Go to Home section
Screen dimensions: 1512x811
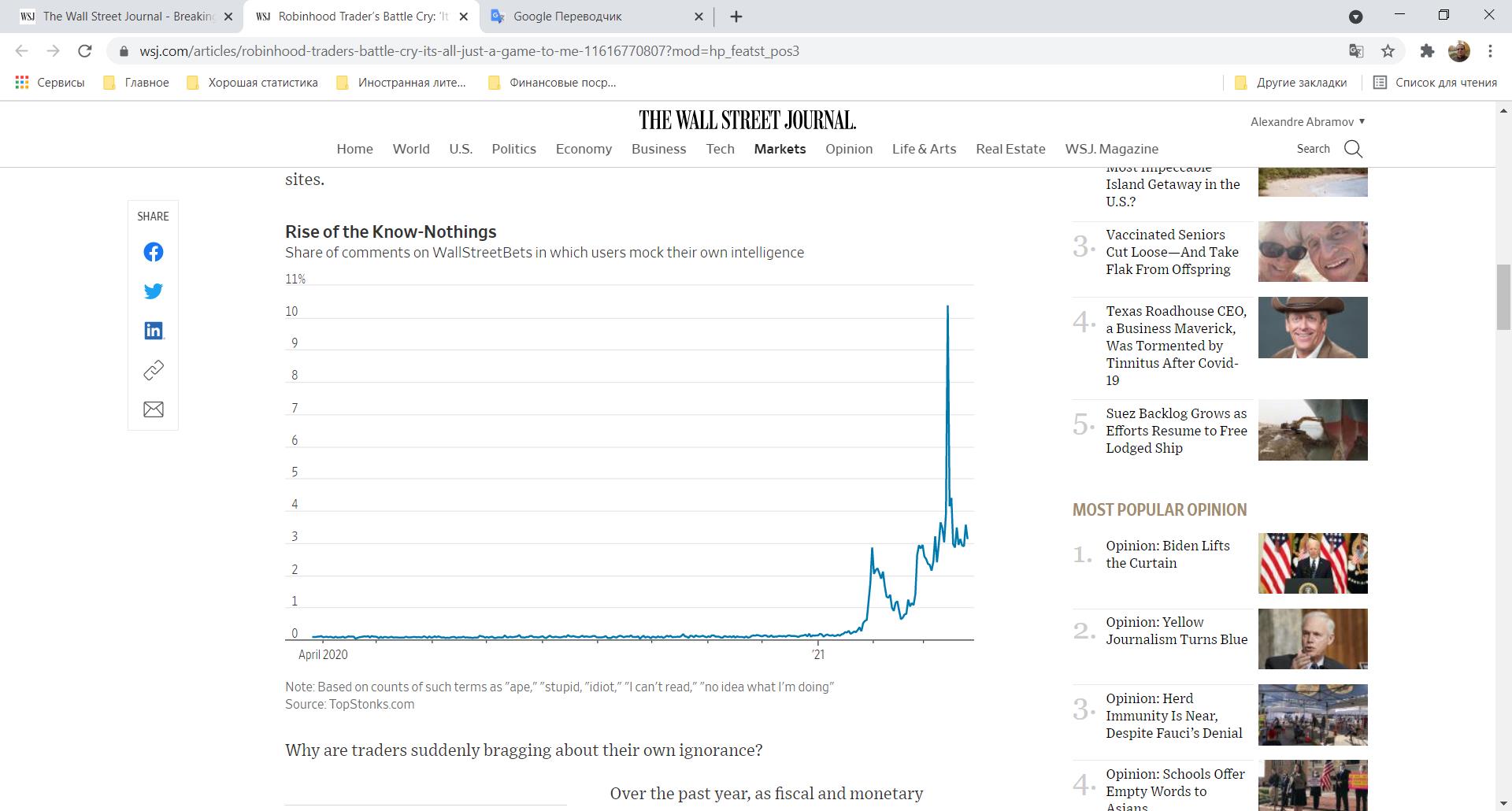click(354, 149)
